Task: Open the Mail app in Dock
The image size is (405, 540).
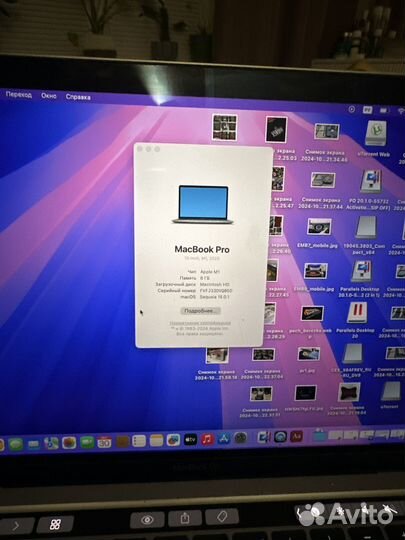Action: [x=33, y=444]
